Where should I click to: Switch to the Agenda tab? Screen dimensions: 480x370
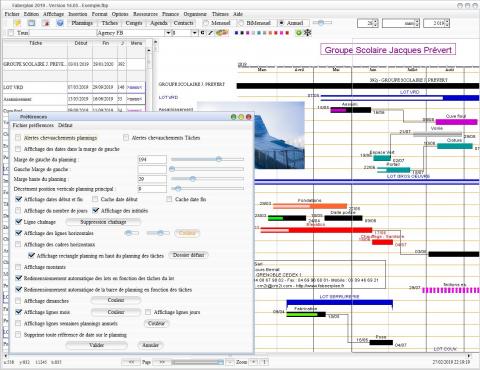point(159,23)
